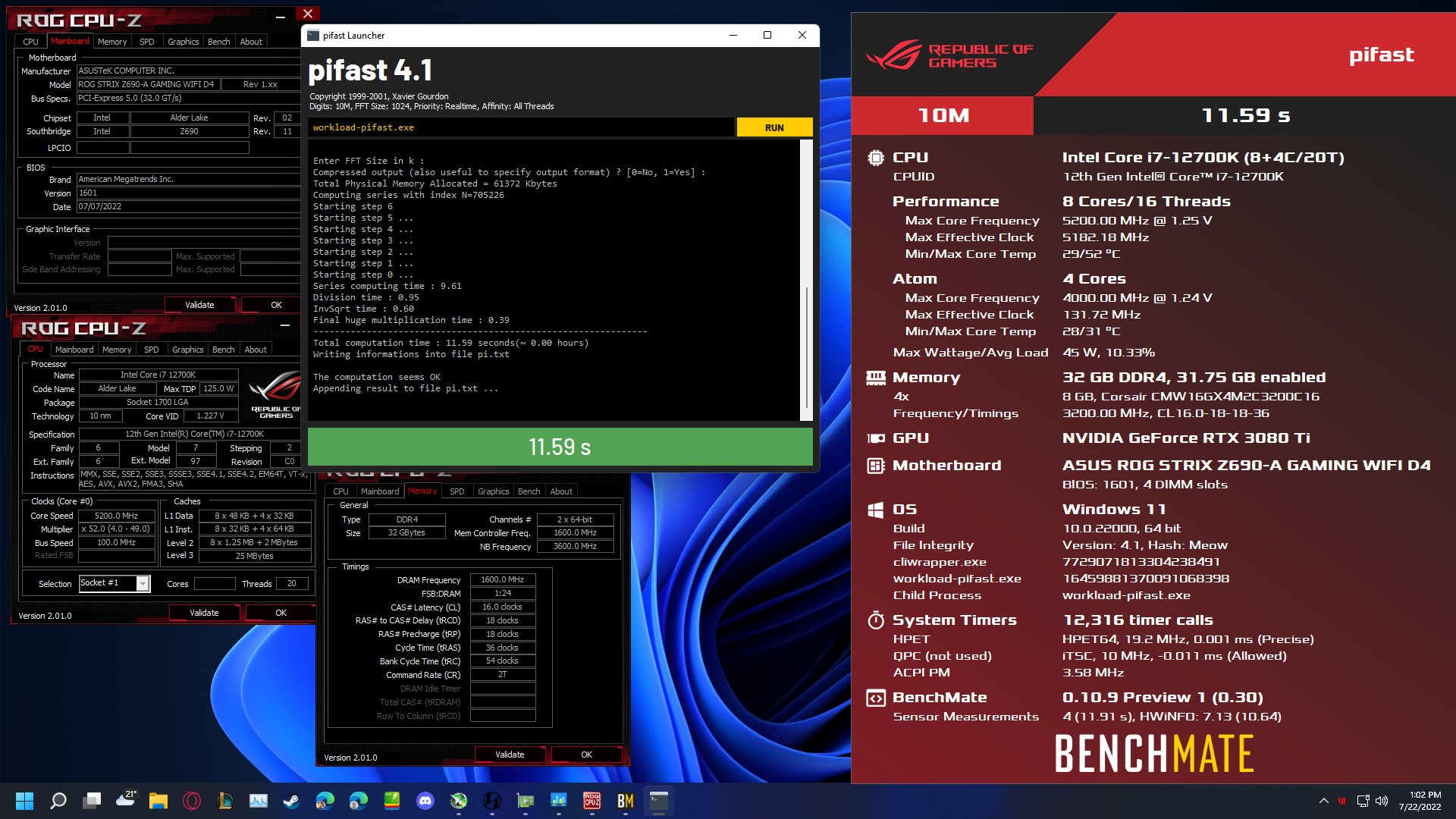The height and width of the screenshot is (819, 1456).
Task: Open network status tray icon
Action: coord(1363,801)
